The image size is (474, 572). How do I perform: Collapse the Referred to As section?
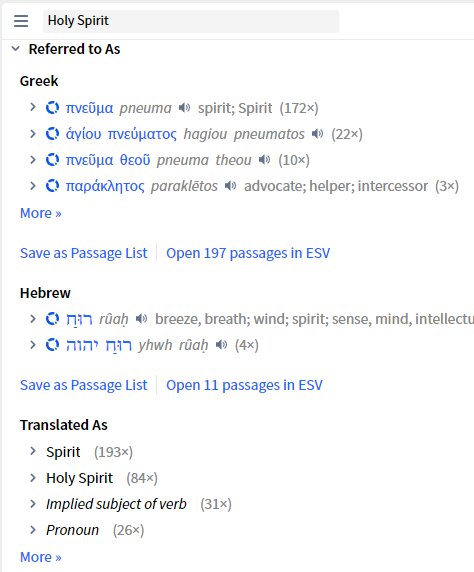(x=15, y=49)
